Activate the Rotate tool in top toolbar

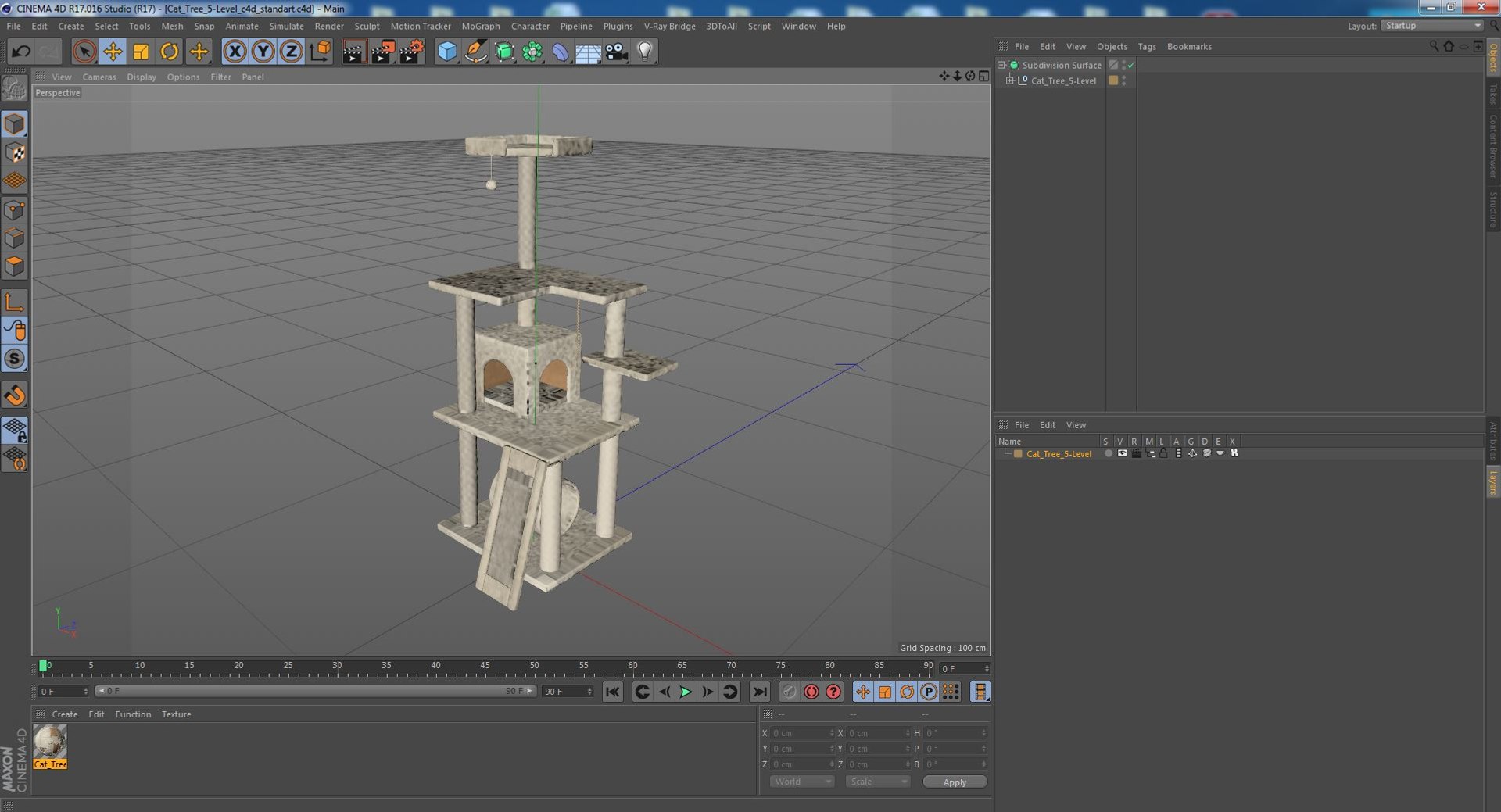pyautogui.click(x=169, y=52)
